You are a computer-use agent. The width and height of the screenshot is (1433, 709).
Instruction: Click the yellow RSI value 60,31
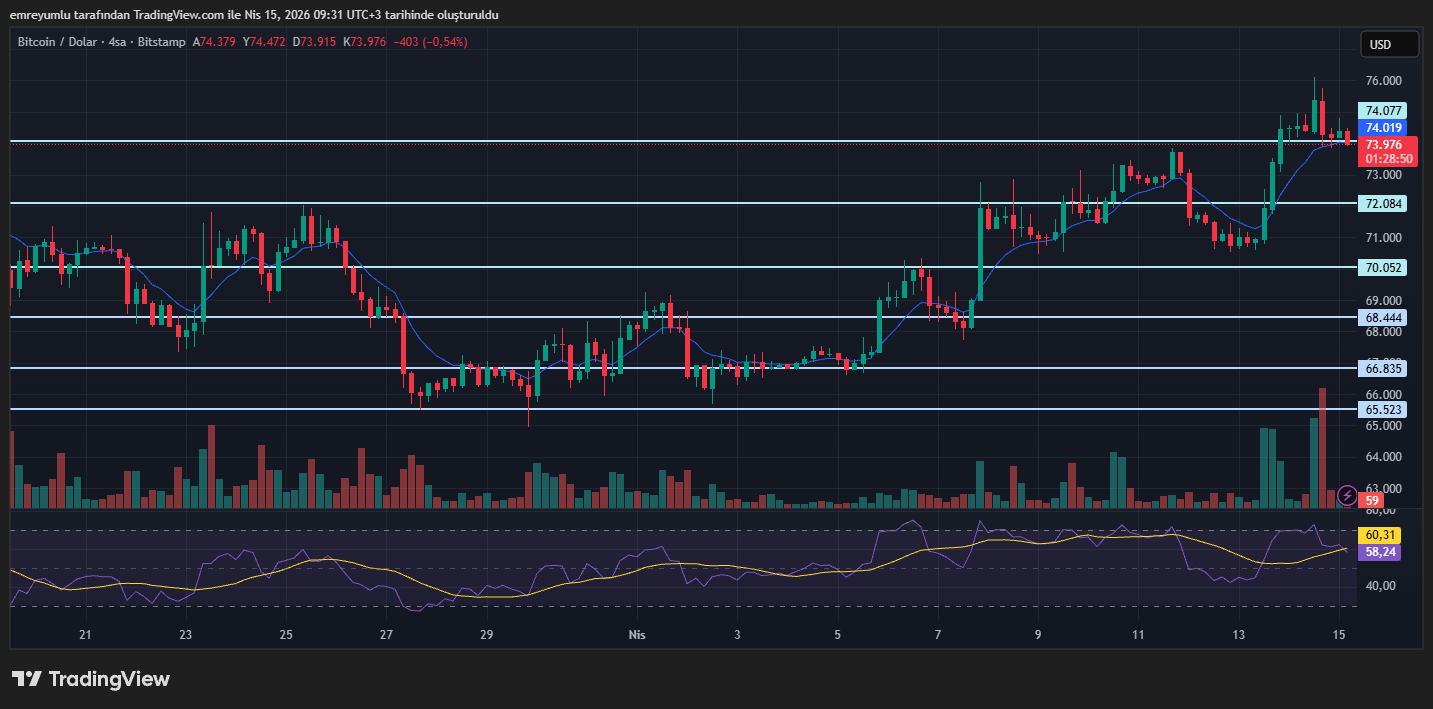pos(1382,535)
